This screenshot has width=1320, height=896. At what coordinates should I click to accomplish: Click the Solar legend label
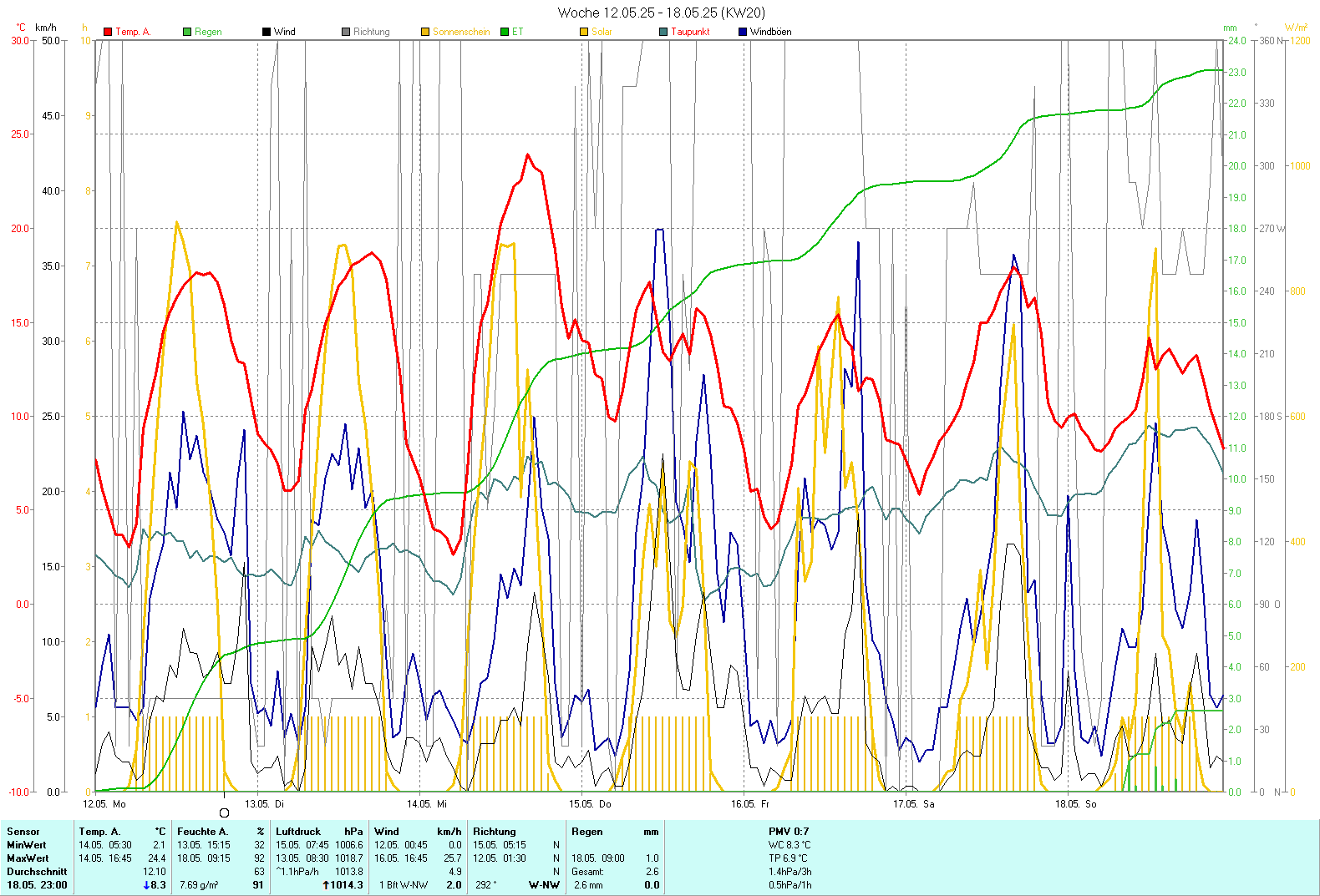(602, 32)
